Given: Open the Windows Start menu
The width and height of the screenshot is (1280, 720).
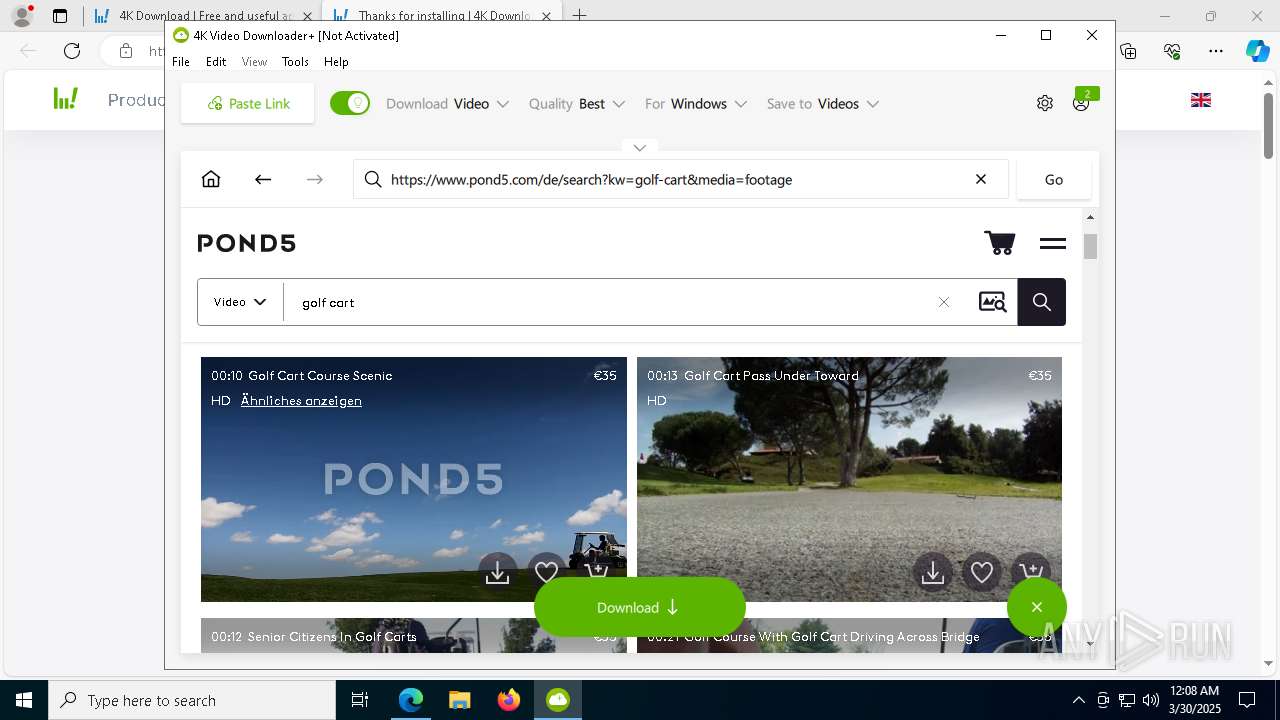Looking at the screenshot, I should 24,700.
